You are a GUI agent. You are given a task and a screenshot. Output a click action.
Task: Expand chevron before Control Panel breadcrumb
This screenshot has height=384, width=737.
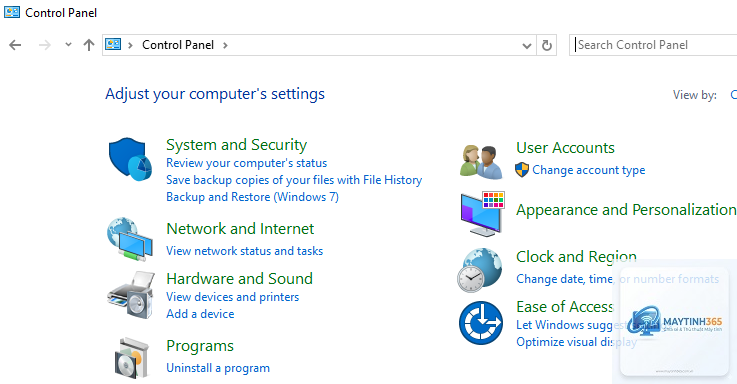(130, 45)
